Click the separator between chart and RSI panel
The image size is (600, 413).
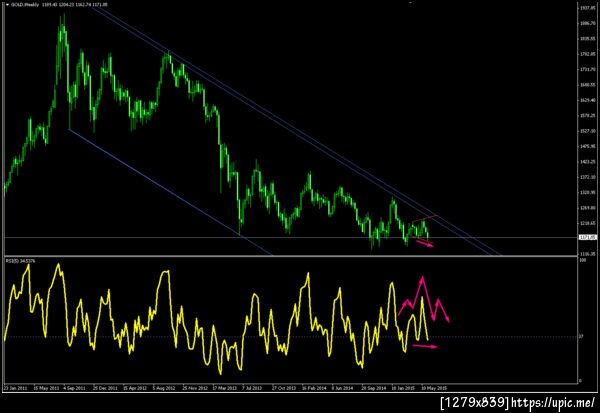click(x=290, y=256)
